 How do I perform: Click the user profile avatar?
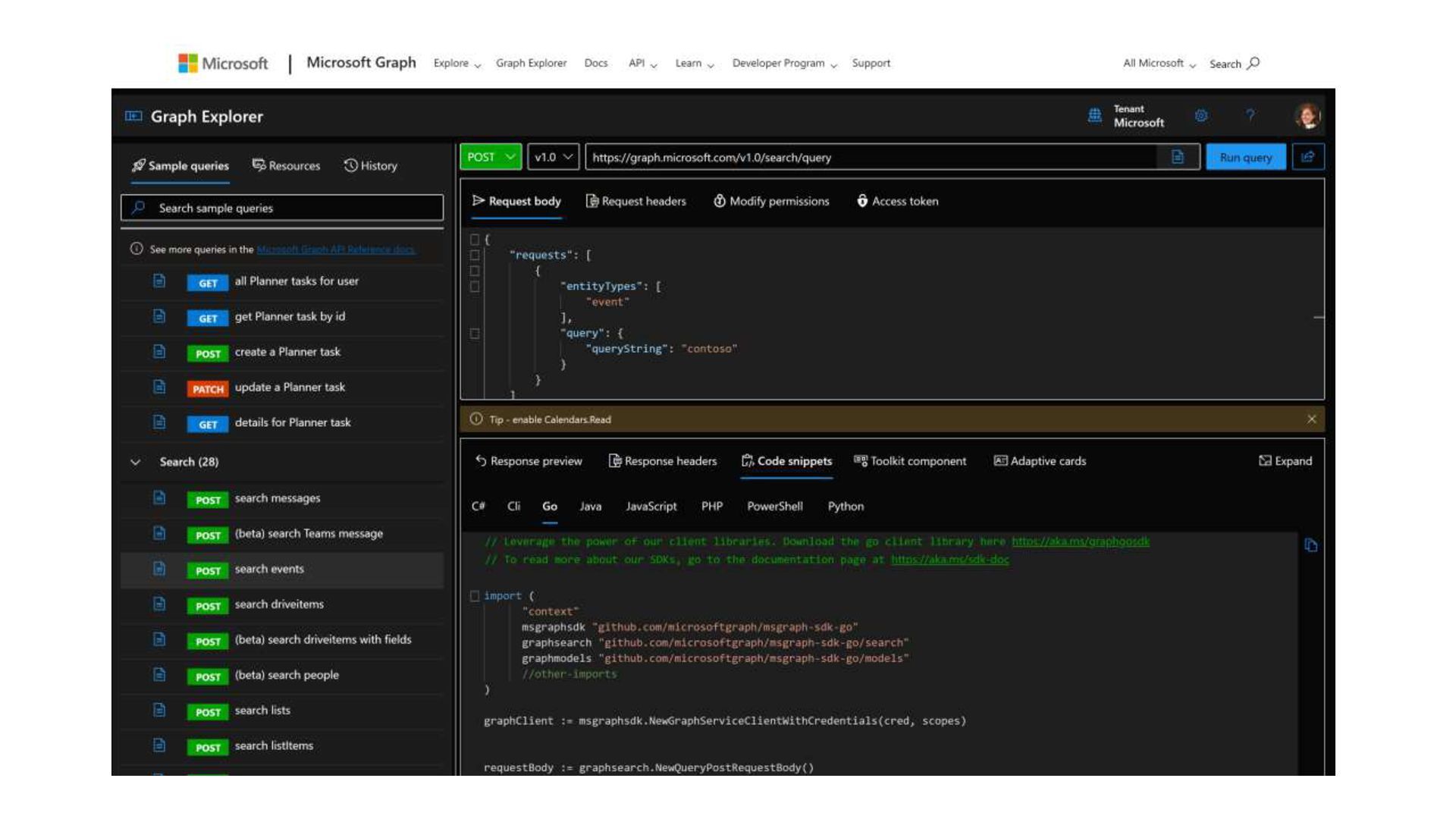[1307, 116]
